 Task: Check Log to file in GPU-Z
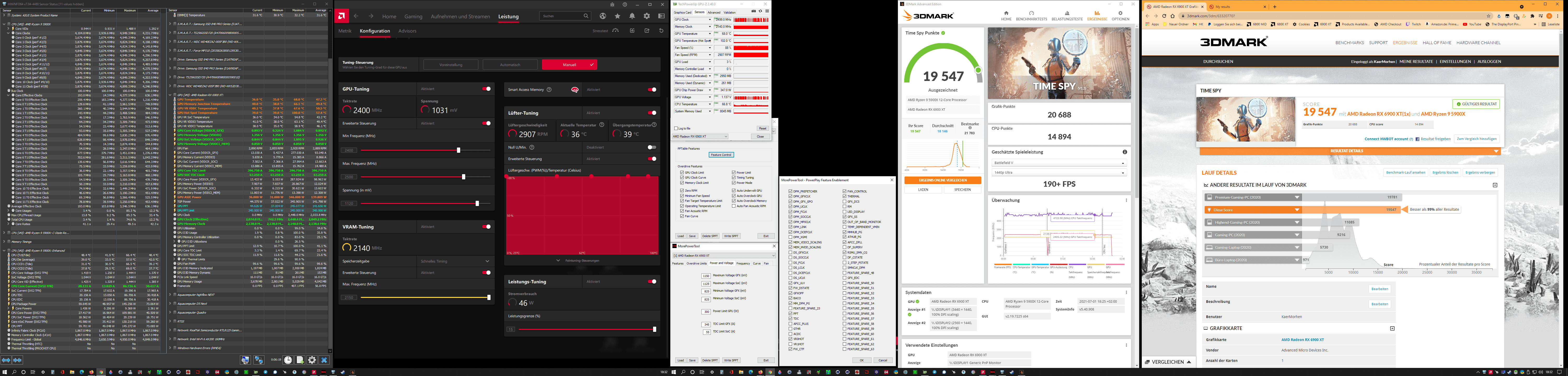(x=676, y=128)
